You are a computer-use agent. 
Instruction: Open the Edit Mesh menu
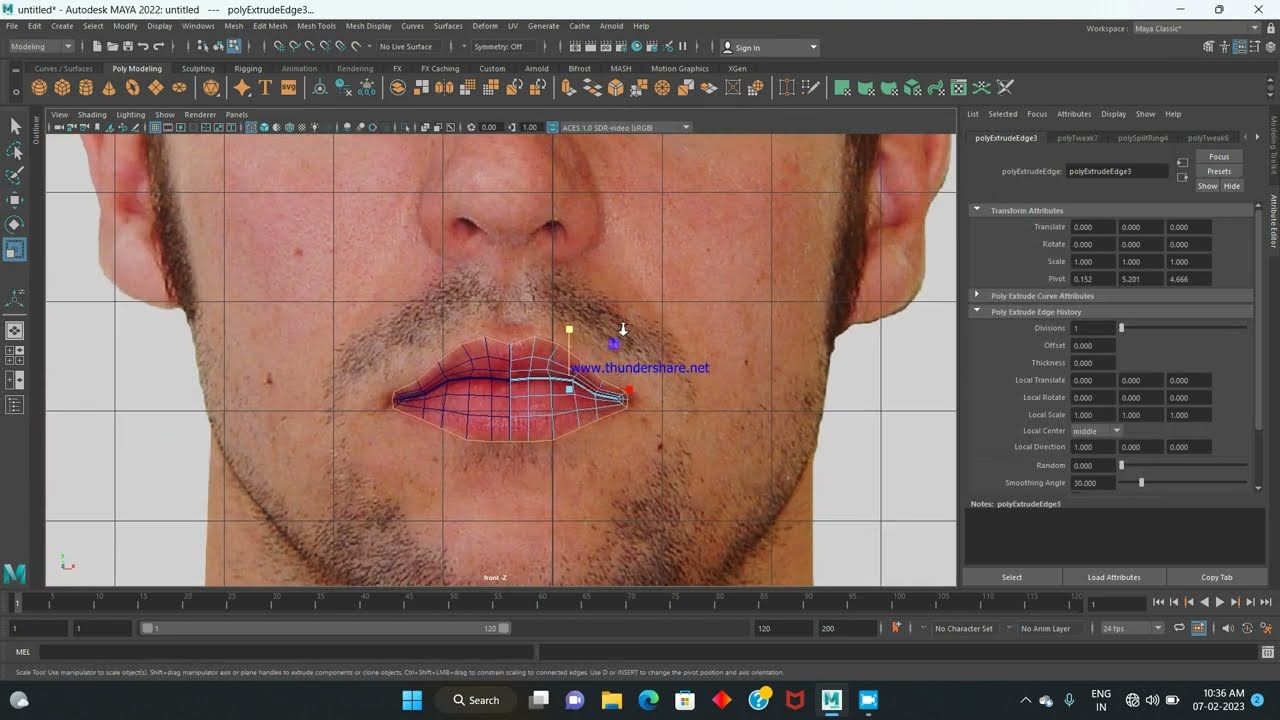point(270,26)
